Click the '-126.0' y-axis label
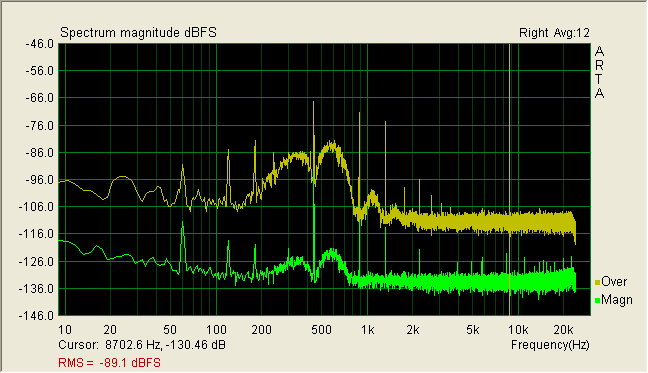The width and height of the screenshot is (648, 373). [x=37, y=261]
